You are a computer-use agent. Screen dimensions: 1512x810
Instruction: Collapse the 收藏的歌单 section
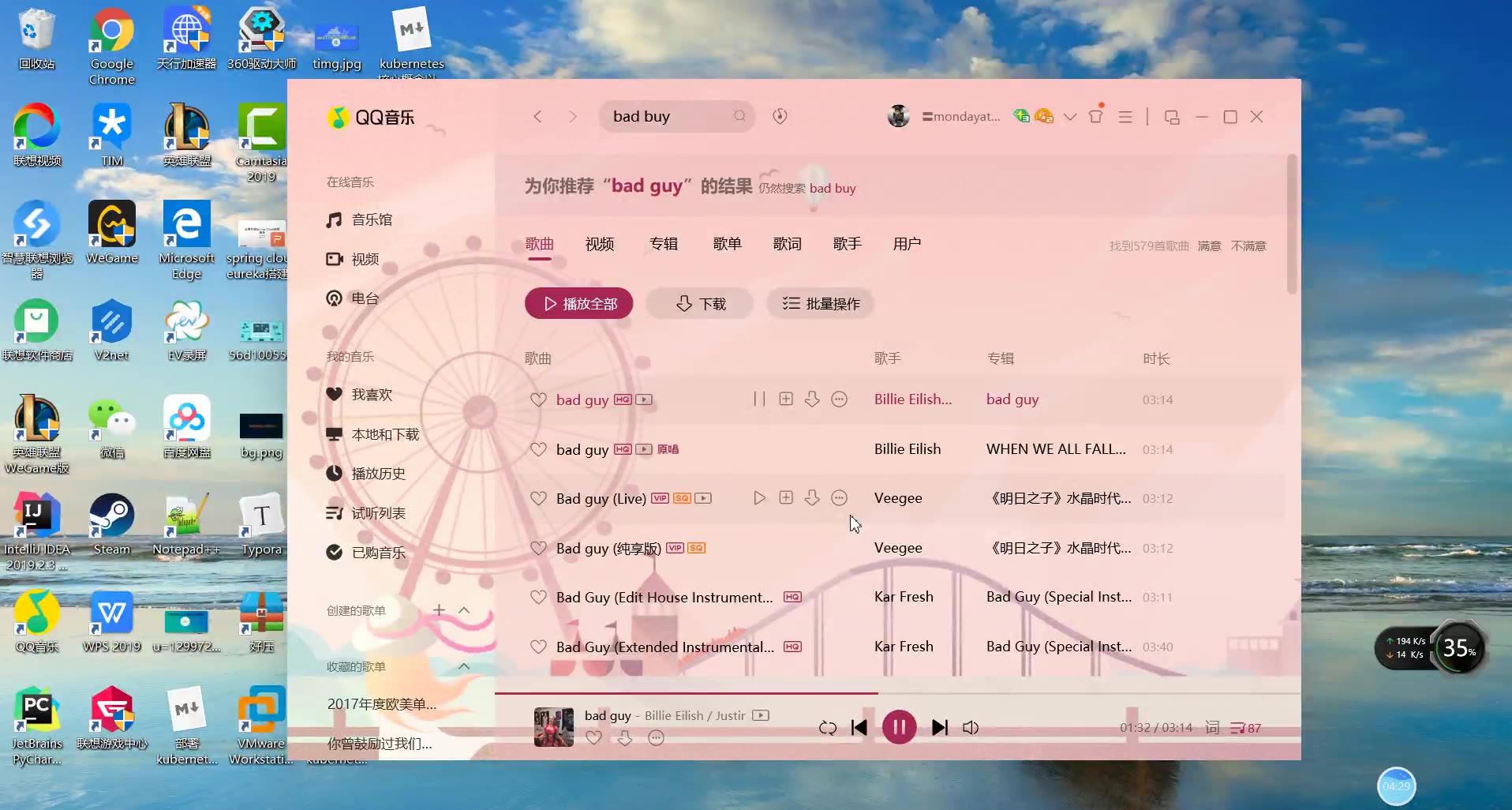pos(464,666)
